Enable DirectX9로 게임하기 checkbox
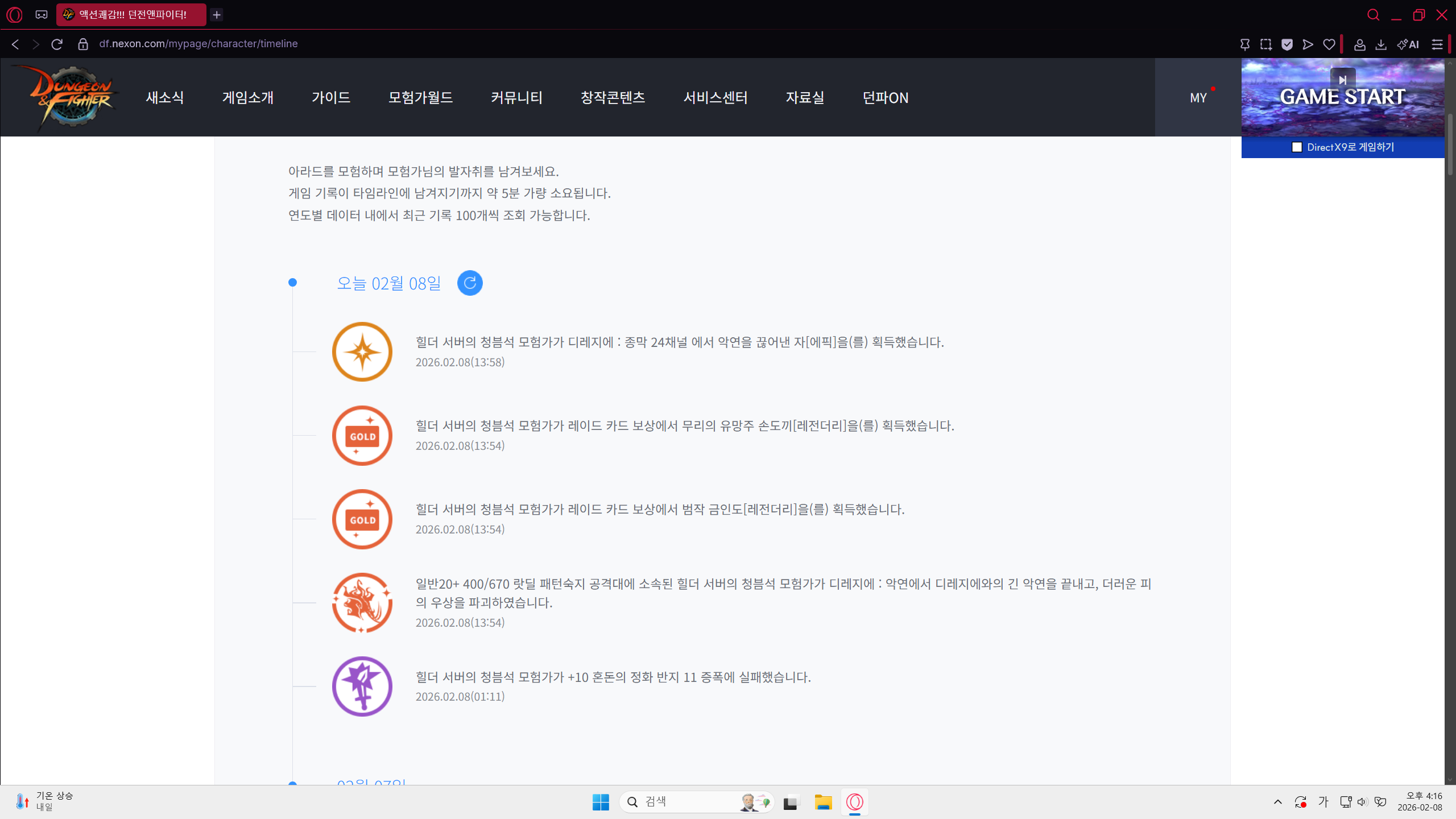The width and height of the screenshot is (1456, 819). click(1297, 147)
